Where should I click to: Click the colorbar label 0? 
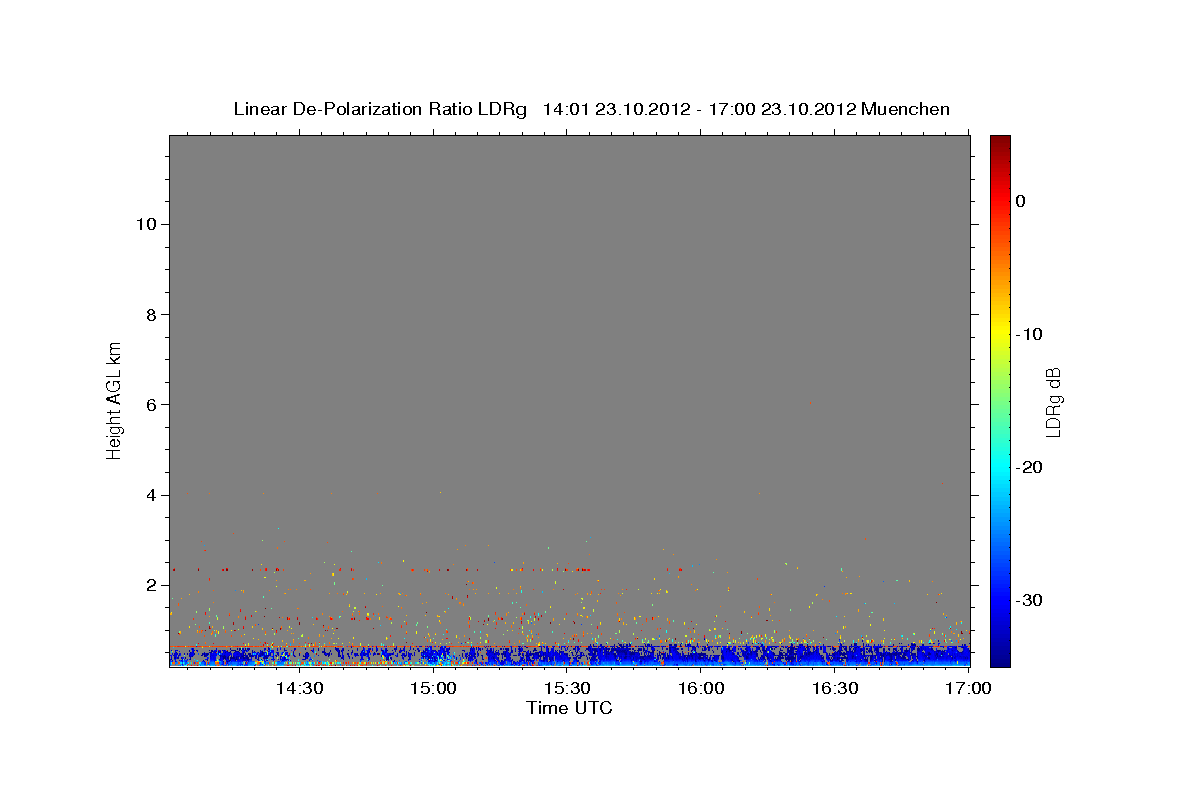(1021, 201)
